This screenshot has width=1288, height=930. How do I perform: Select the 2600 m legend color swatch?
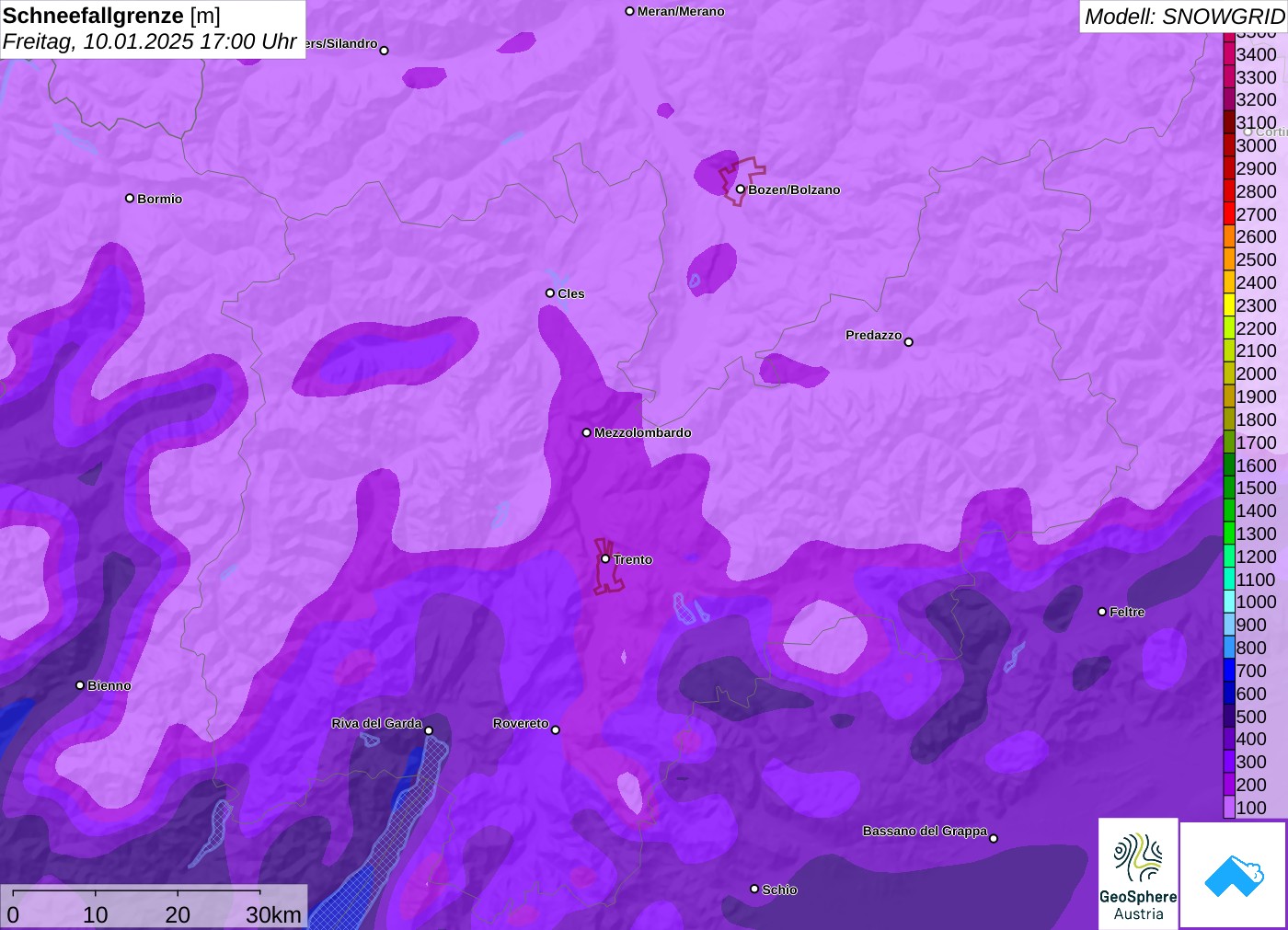coord(1229,236)
